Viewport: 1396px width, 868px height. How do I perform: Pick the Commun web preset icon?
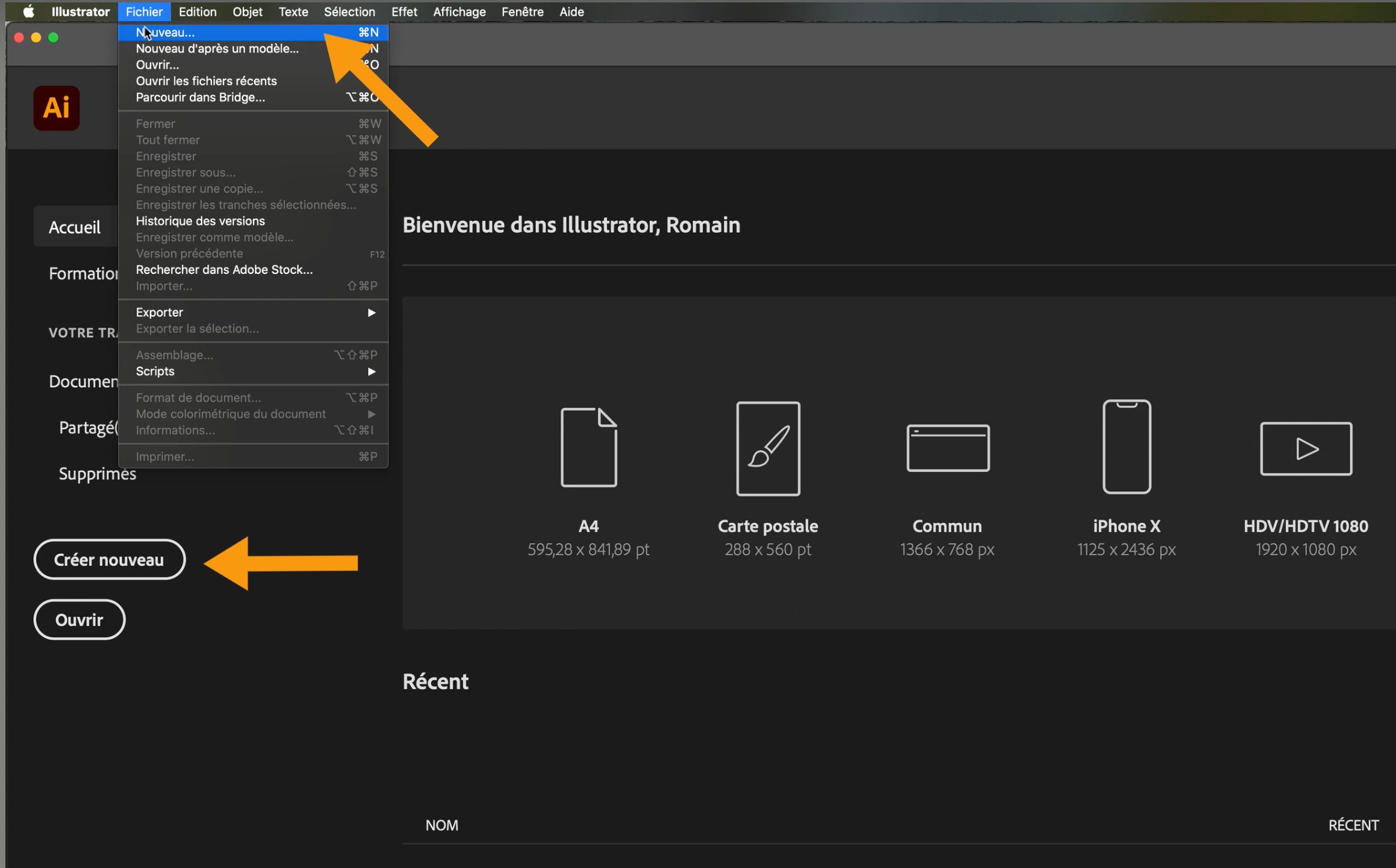coord(947,448)
